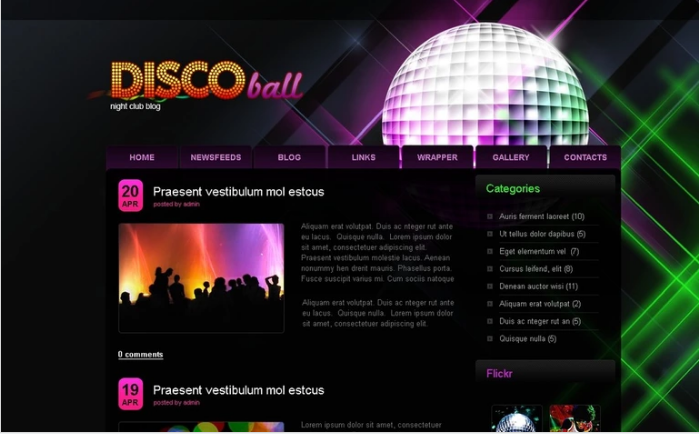
Task: Click bullet icon beside Aliquam erat volutpat
Action: 490,304
